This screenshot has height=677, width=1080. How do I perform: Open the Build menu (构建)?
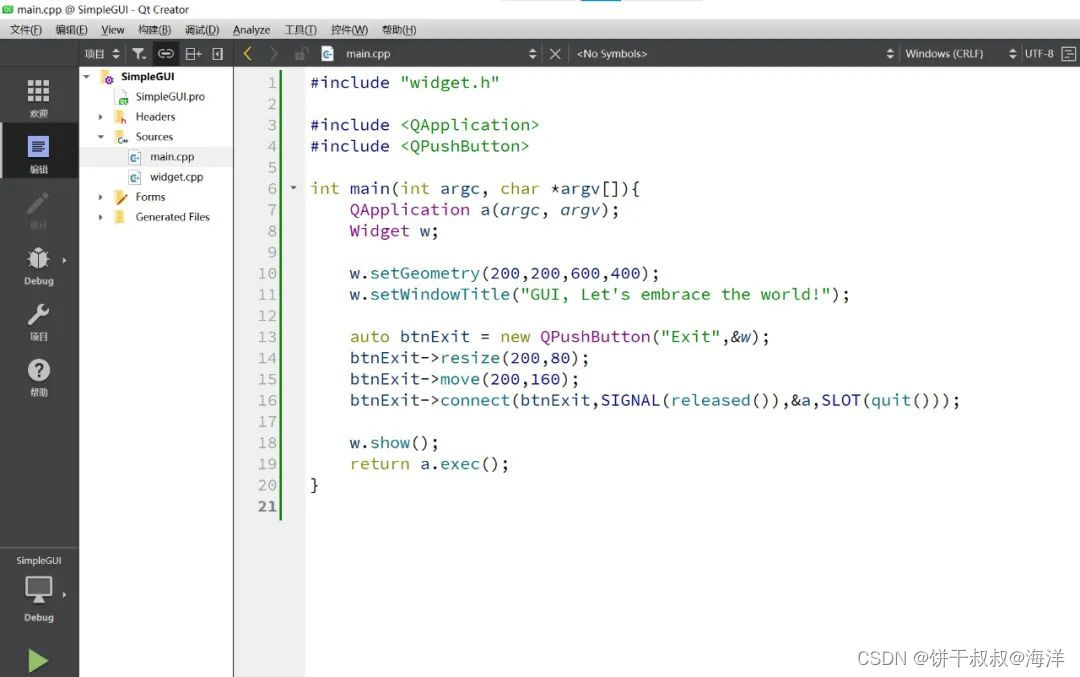point(154,30)
